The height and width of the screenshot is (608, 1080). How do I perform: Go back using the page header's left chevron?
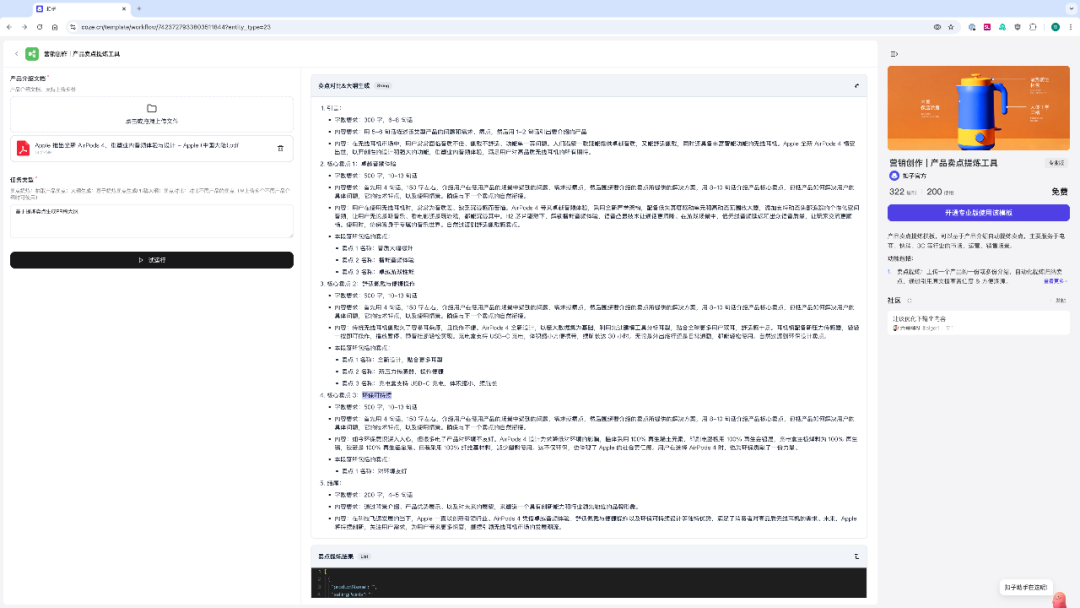(17, 54)
